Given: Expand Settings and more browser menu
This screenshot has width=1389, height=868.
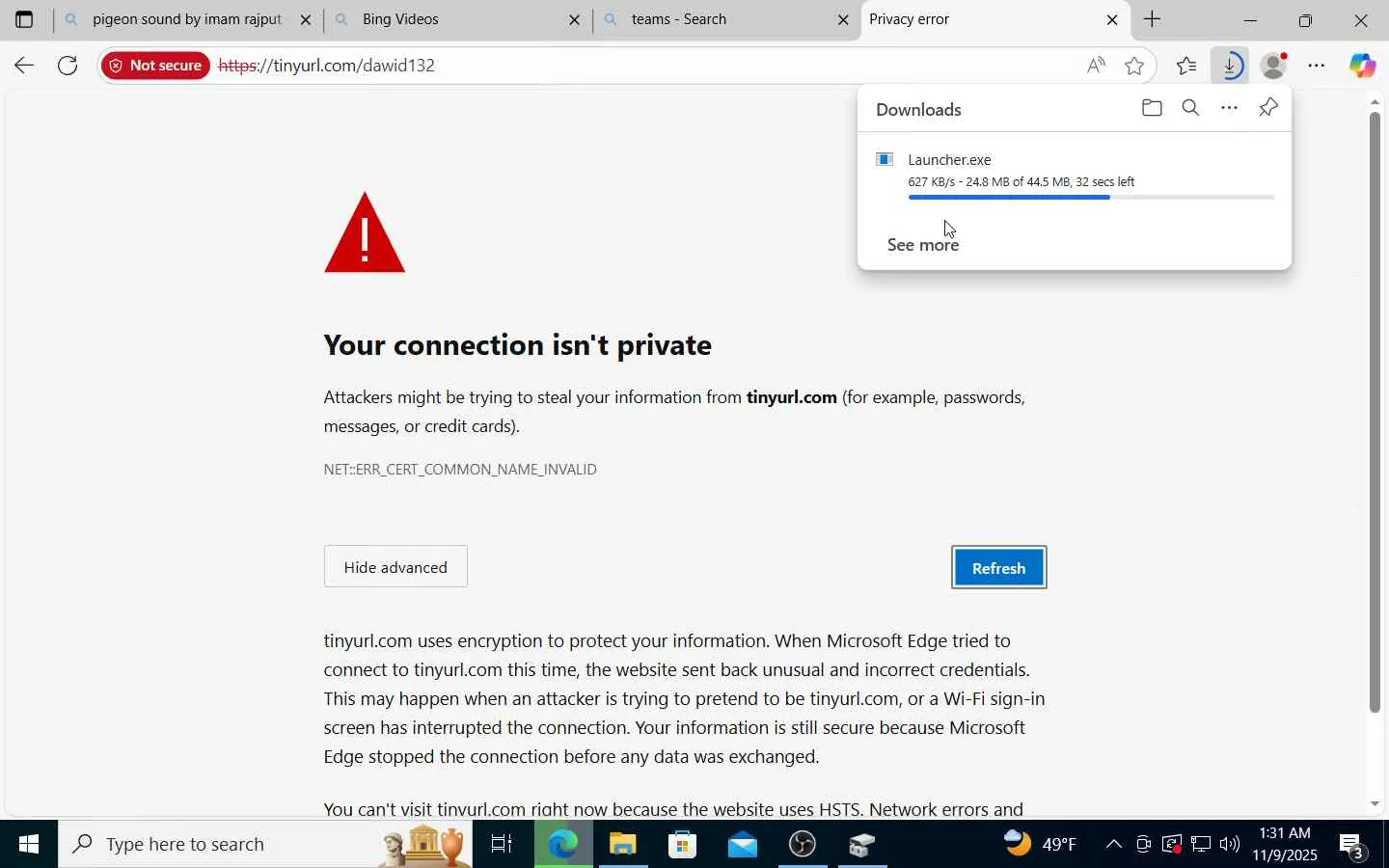Looking at the screenshot, I should pyautogui.click(x=1317, y=66).
